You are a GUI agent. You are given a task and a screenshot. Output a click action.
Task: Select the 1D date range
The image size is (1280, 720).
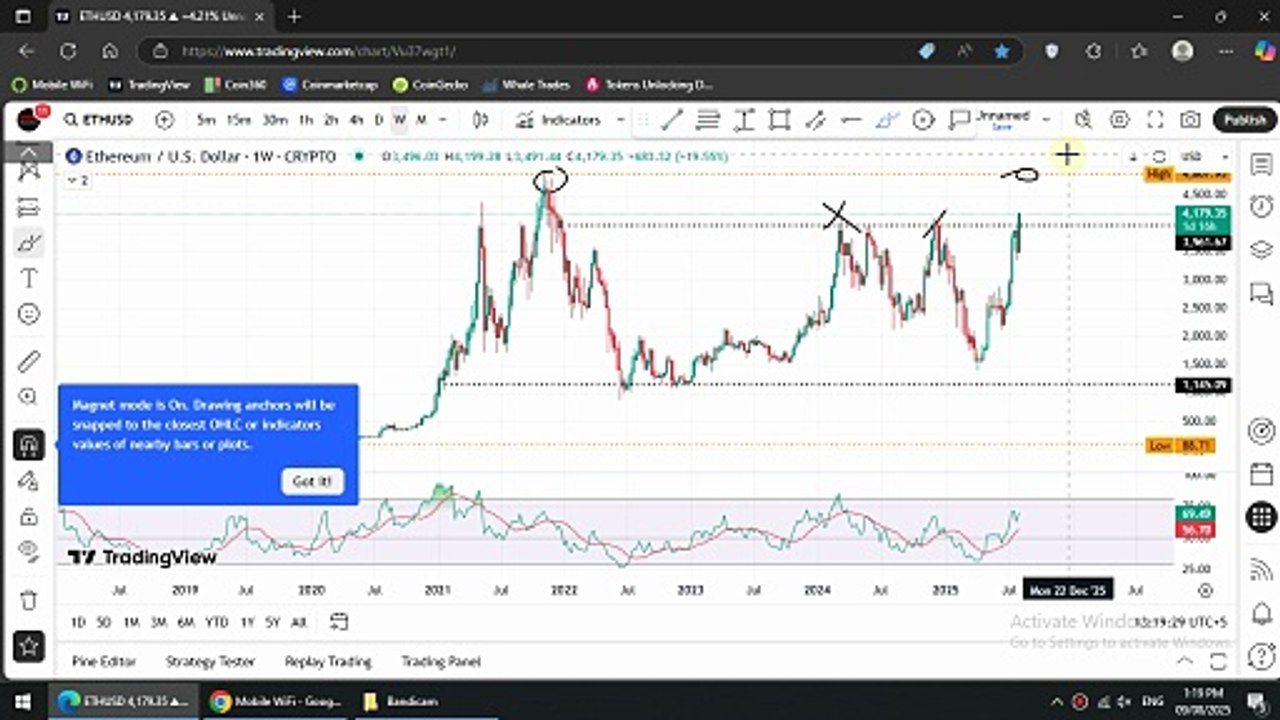point(78,622)
